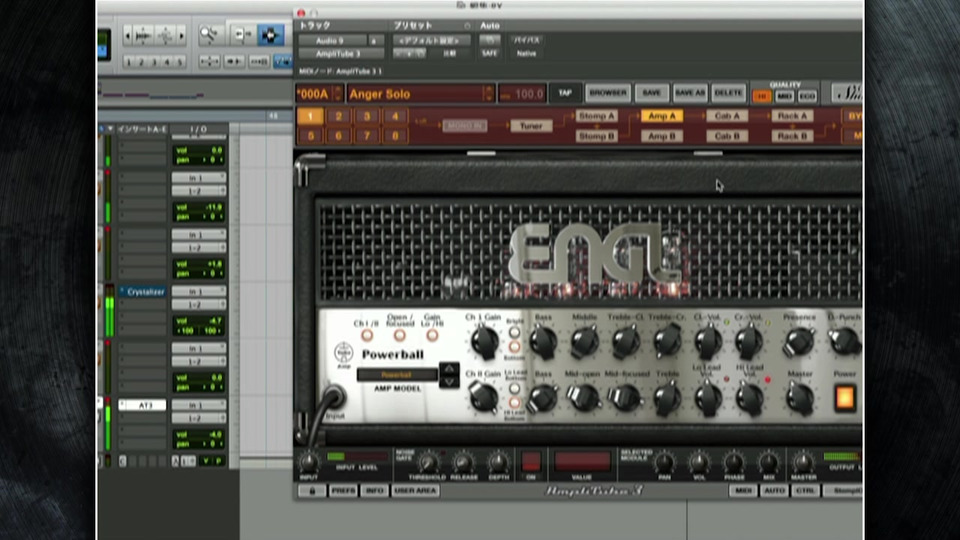The width and height of the screenshot is (960, 540).
Task: Toggle the Bottom switch under Bright
Action: pyautogui.click(x=514, y=347)
